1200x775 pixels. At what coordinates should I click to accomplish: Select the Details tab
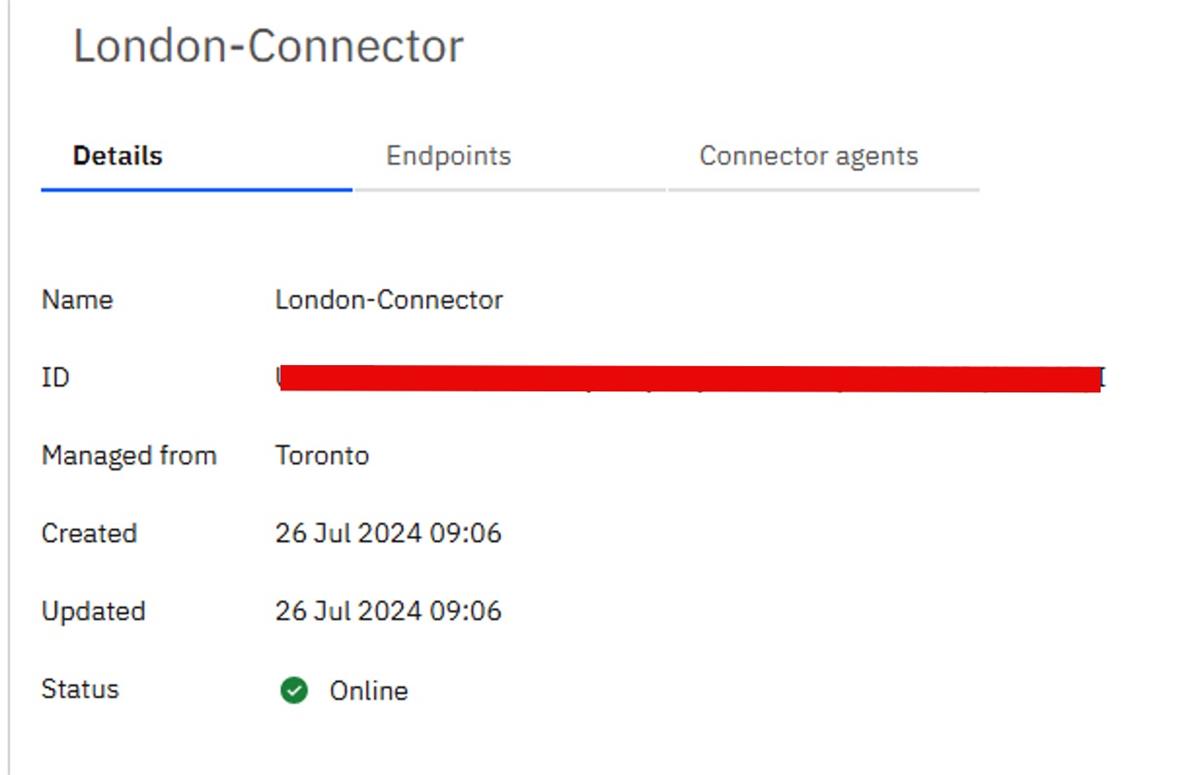click(x=117, y=156)
